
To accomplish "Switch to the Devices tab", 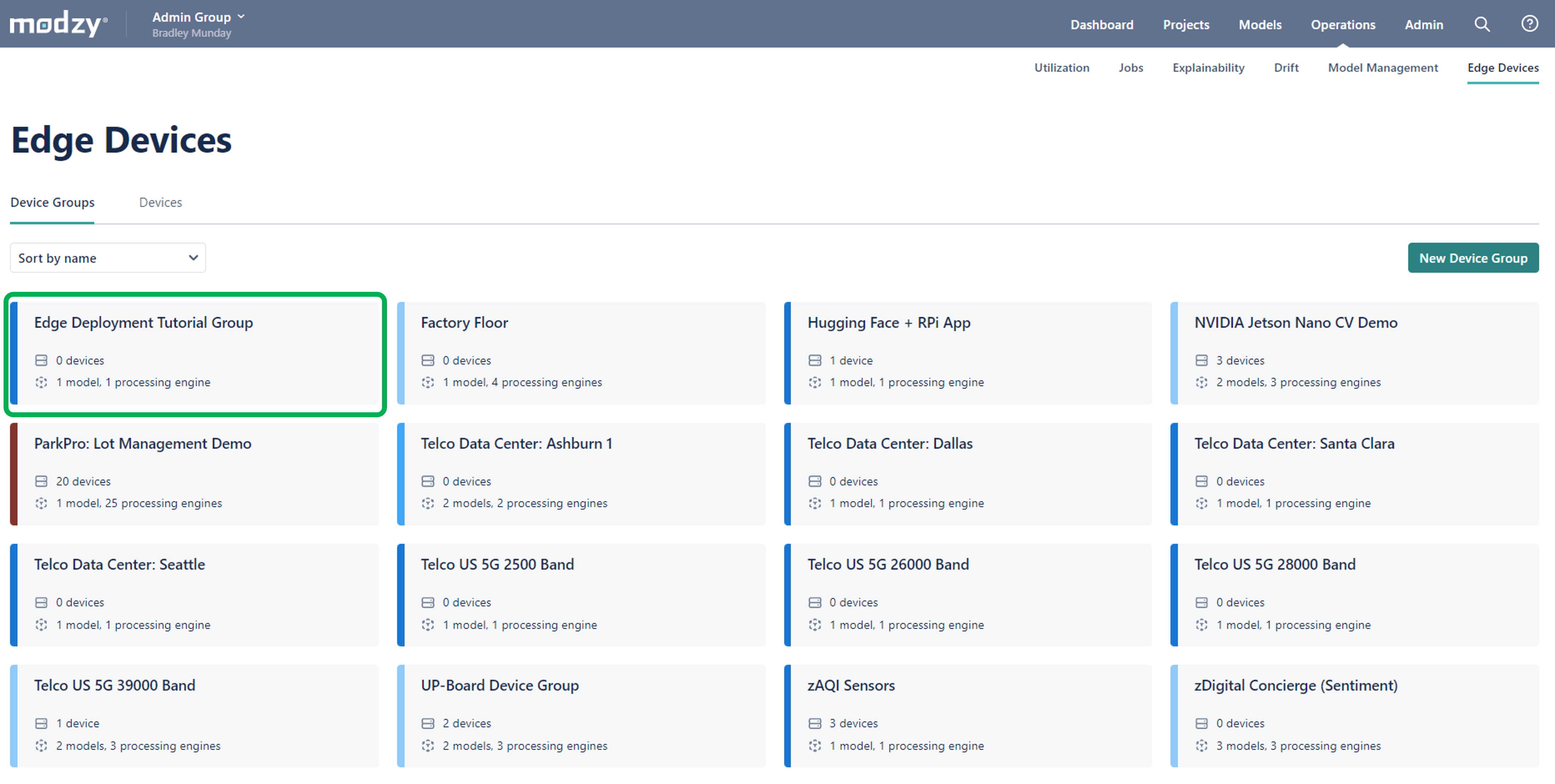I will (160, 203).
